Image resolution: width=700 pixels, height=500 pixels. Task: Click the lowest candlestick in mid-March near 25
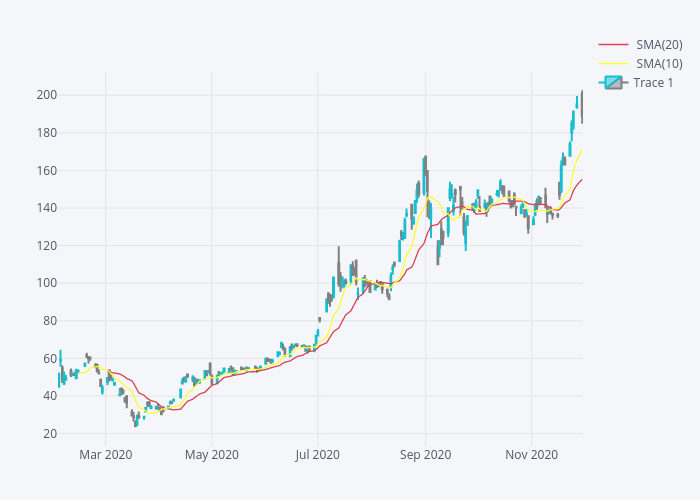point(136,420)
